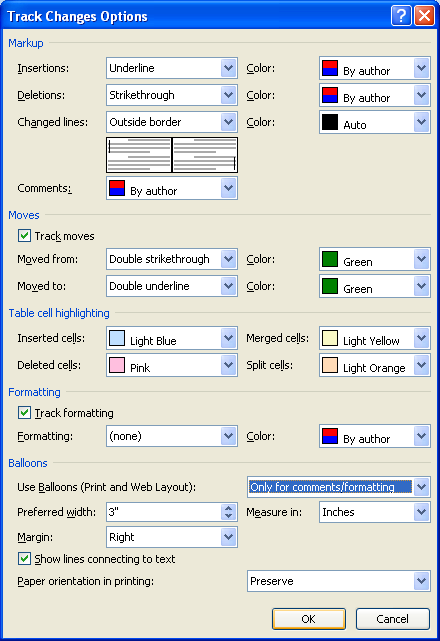Decrease Preferred width with the down arrow
The image size is (440, 641).
pyautogui.click(x=229, y=516)
